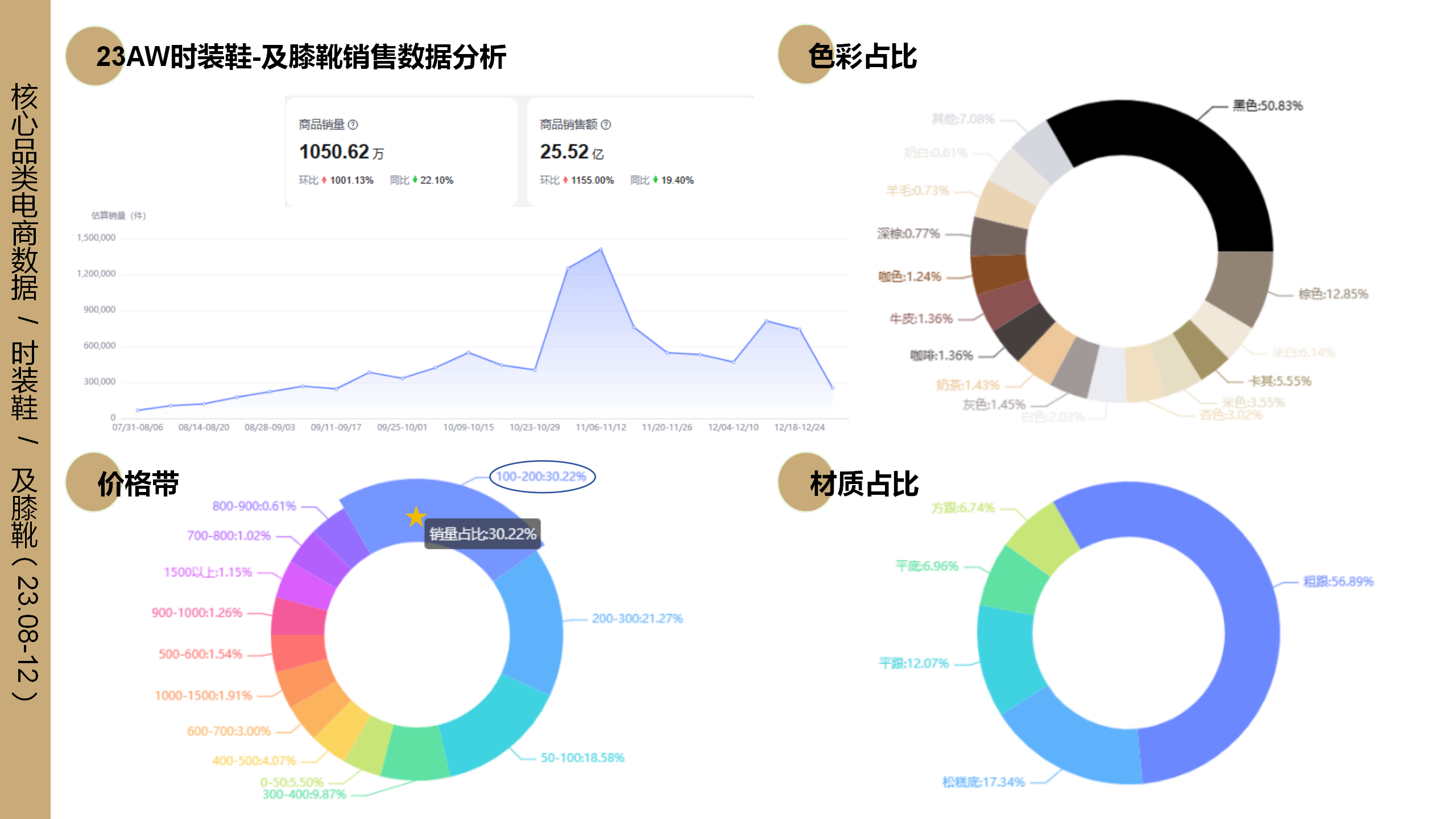Click the help icon beside 商品销量
Screen dimensions: 1456x819
(x=353, y=125)
